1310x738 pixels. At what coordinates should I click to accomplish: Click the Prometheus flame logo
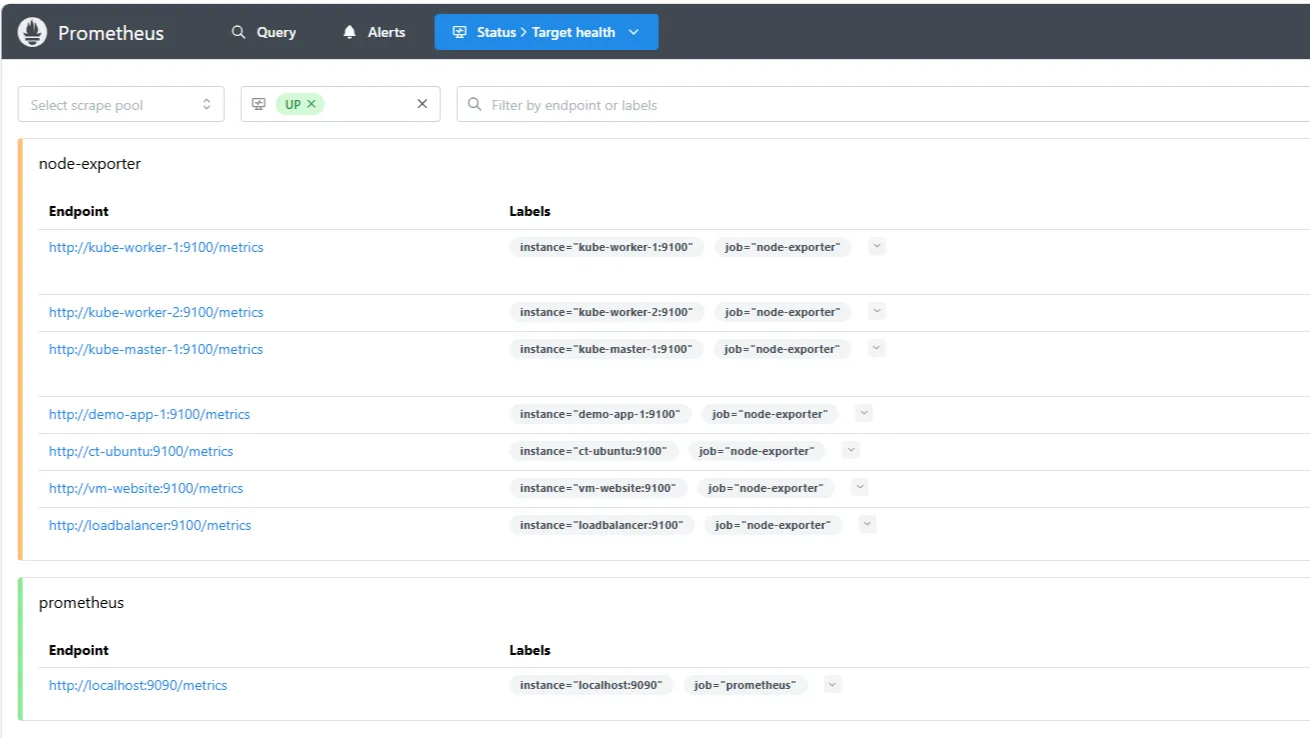pos(33,32)
